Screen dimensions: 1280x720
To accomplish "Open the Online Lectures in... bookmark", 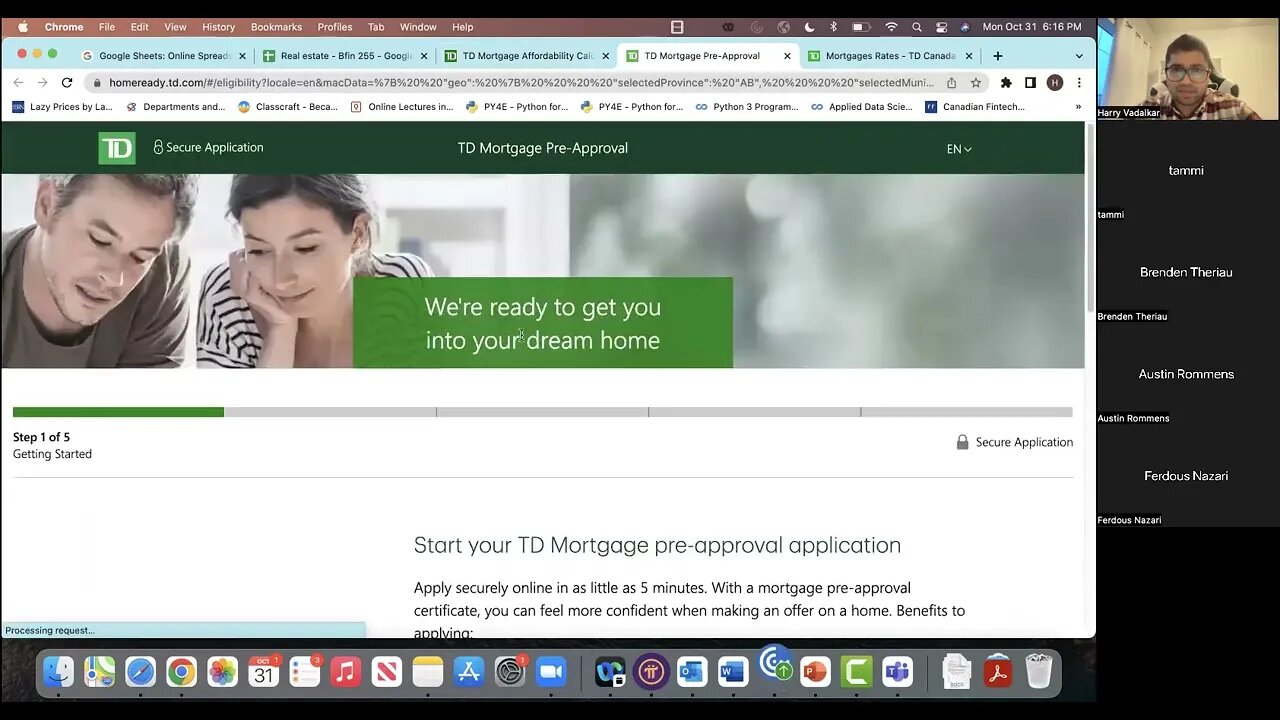I will pyautogui.click(x=401, y=107).
